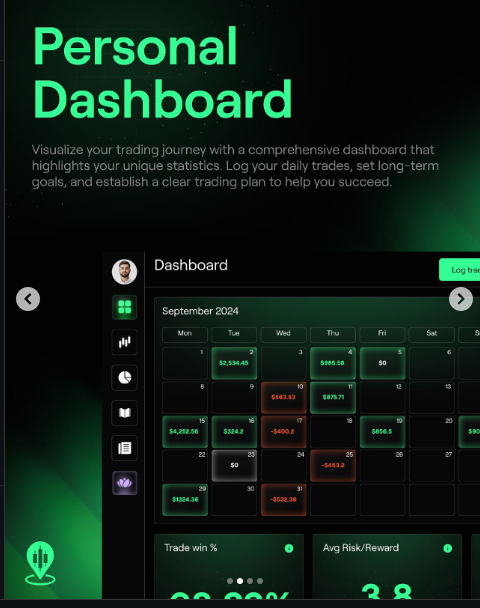Screen dimensions: 480x608
Task: Open the news list sidebar icon
Action: coord(124,448)
